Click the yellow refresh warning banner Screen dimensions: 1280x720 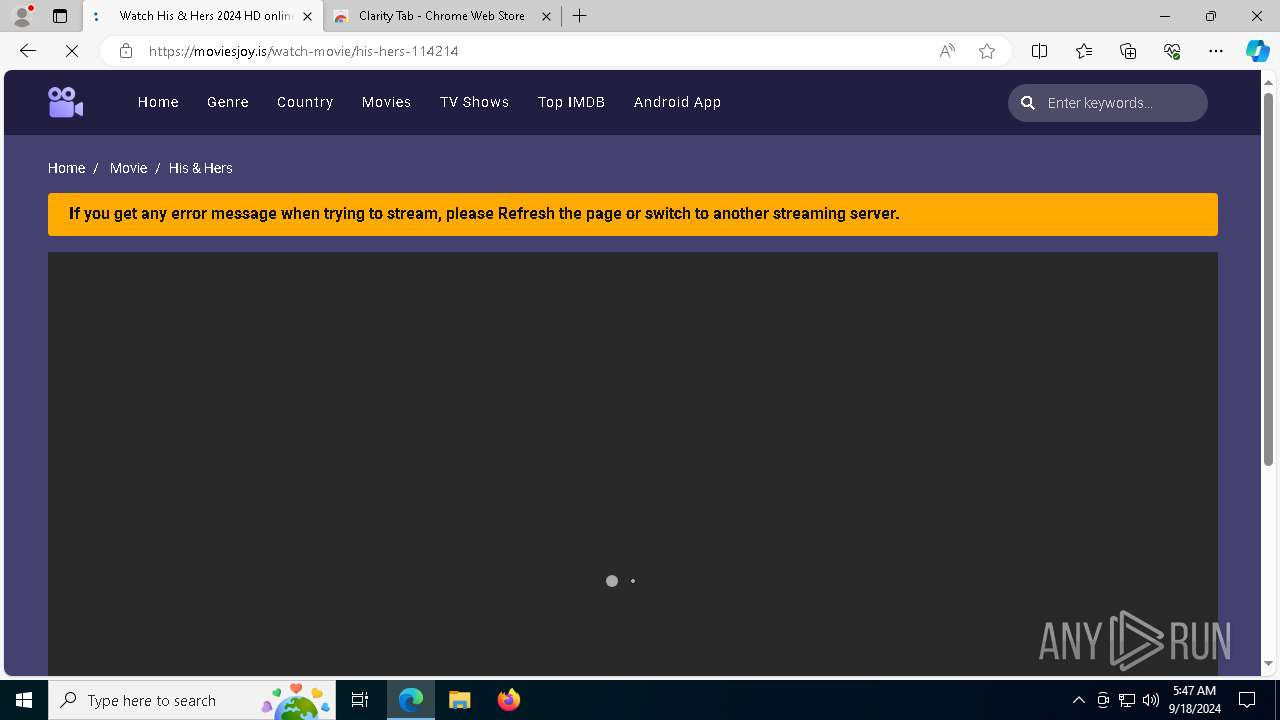(x=633, y=214)
